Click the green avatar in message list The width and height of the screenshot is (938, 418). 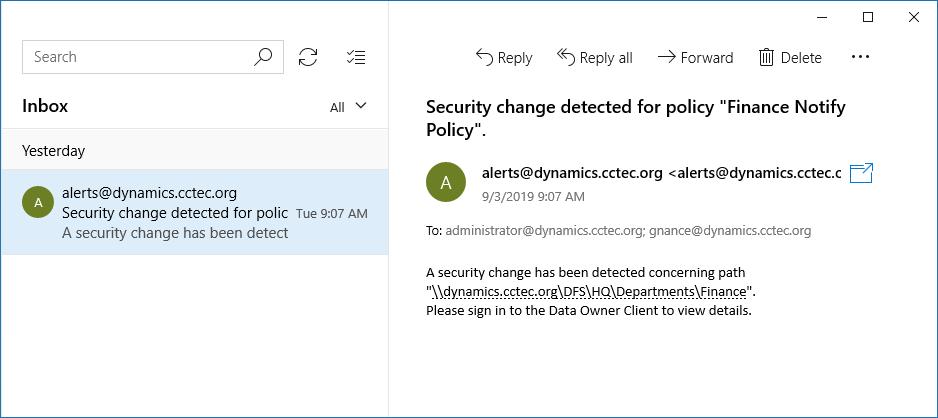click(x=38, y=203)
